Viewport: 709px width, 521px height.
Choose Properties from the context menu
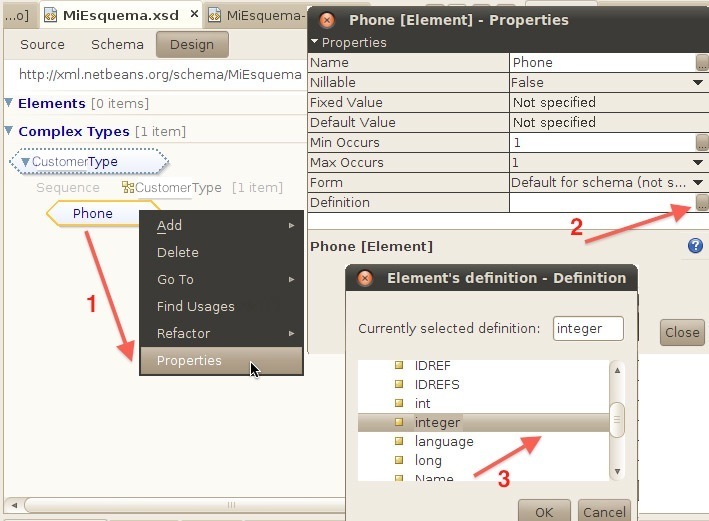[x=189, y=361]
